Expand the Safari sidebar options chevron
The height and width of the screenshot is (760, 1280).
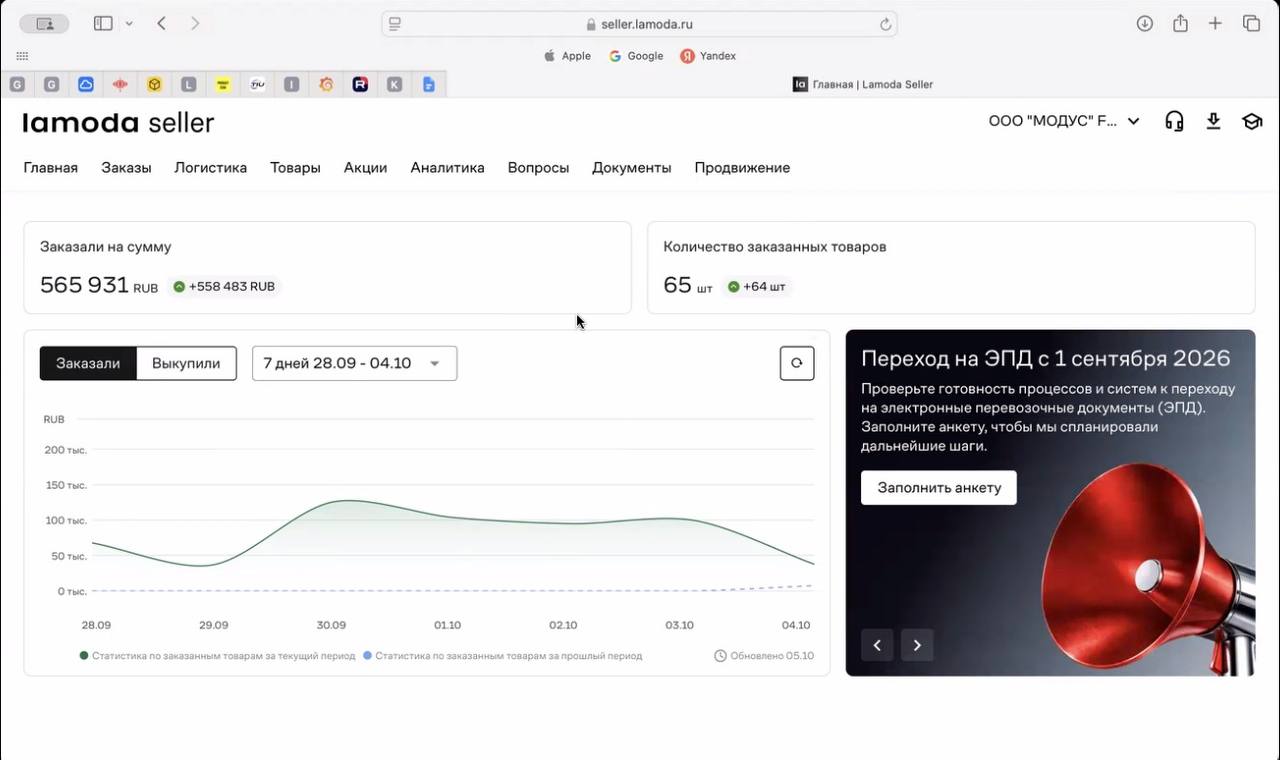[x=129, y=23]
